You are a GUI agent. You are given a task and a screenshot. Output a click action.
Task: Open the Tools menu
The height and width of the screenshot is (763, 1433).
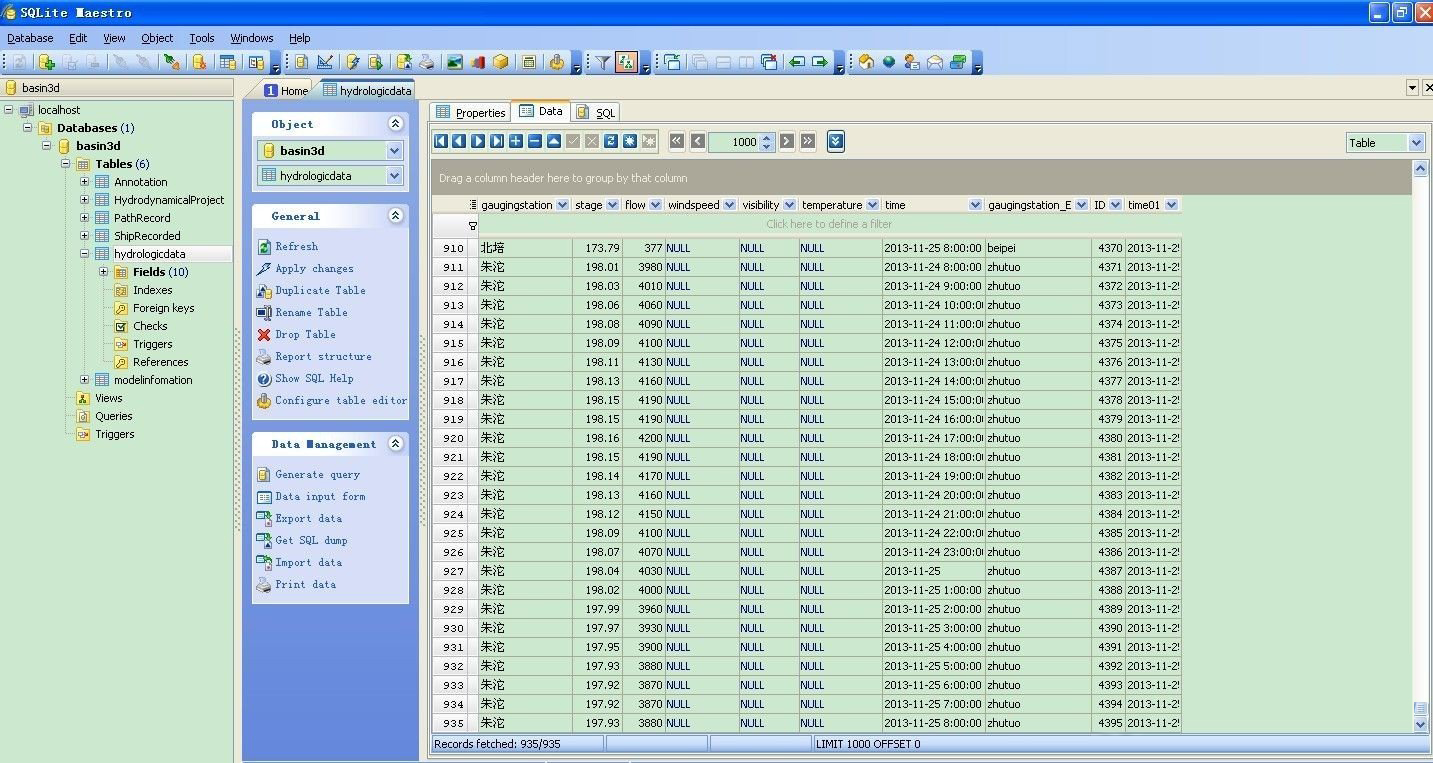(x=202, y=38)
